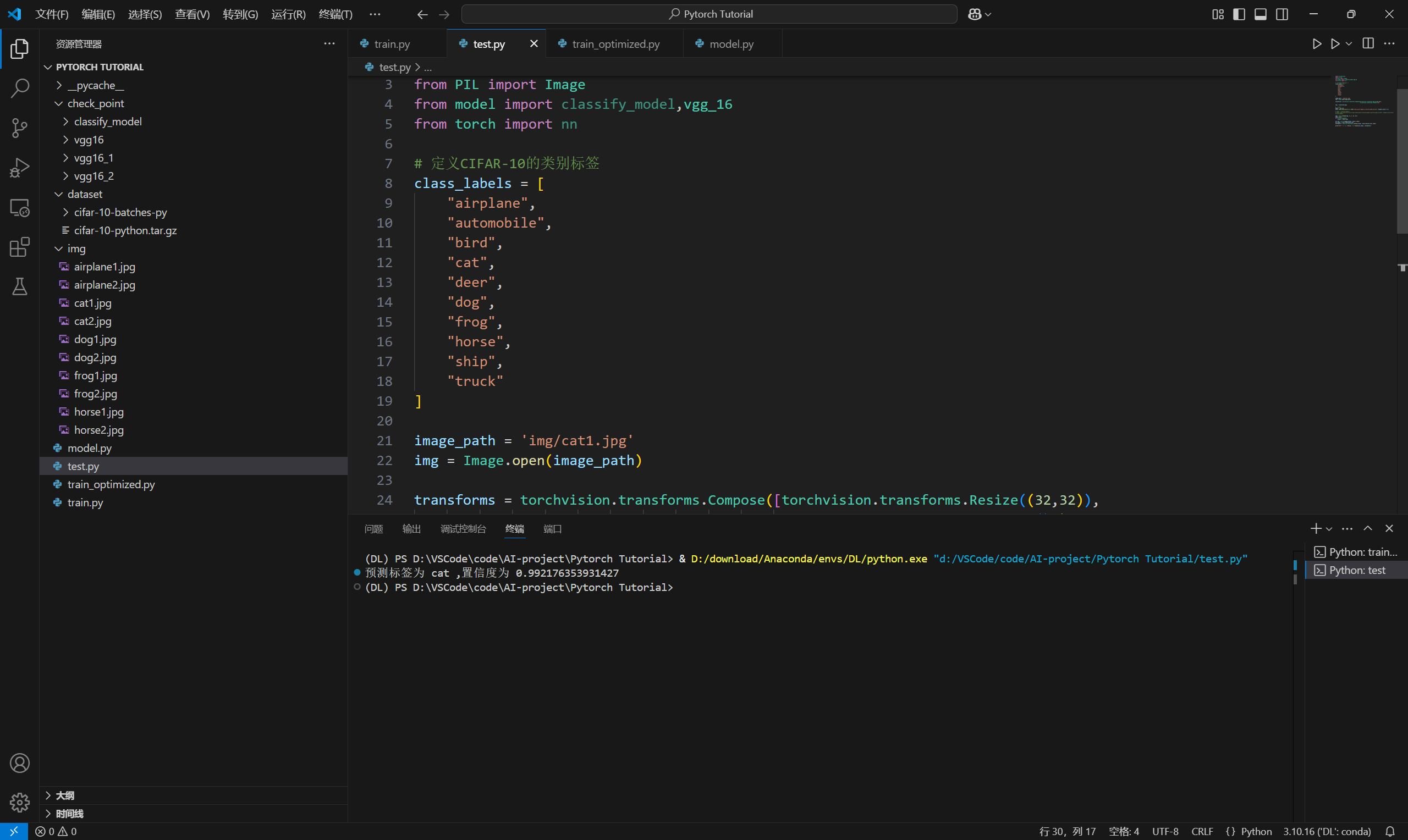Screen dimensions: 1408x840
Task: Click the split editor right icon
Action: pyautogui.click(x=1368, y=43)
